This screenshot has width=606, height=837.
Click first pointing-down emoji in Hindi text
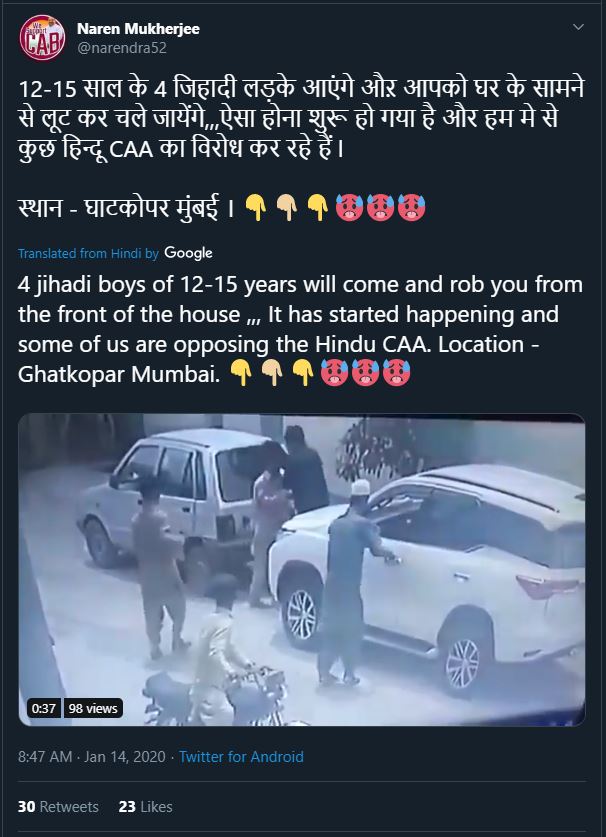(x=256, y=208)
